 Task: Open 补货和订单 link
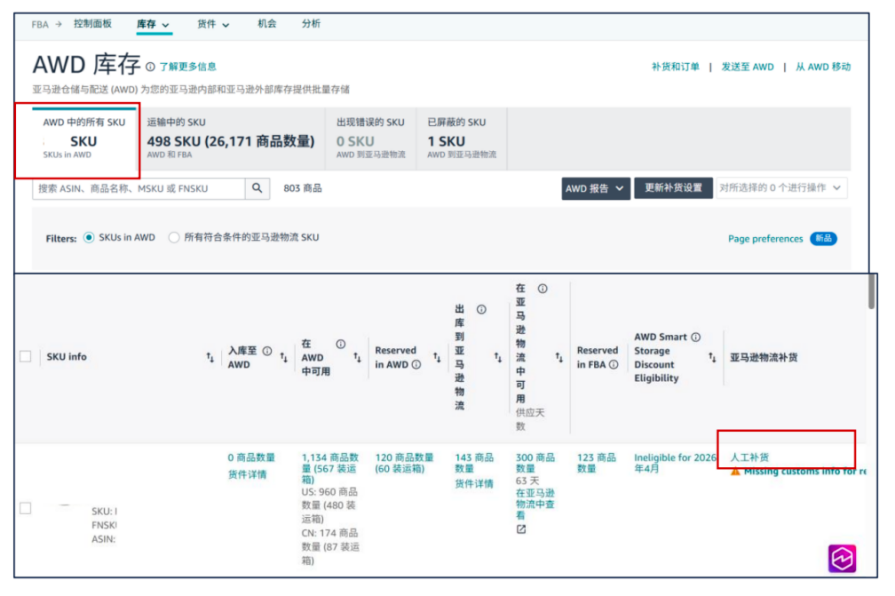(x=675, y=67)
